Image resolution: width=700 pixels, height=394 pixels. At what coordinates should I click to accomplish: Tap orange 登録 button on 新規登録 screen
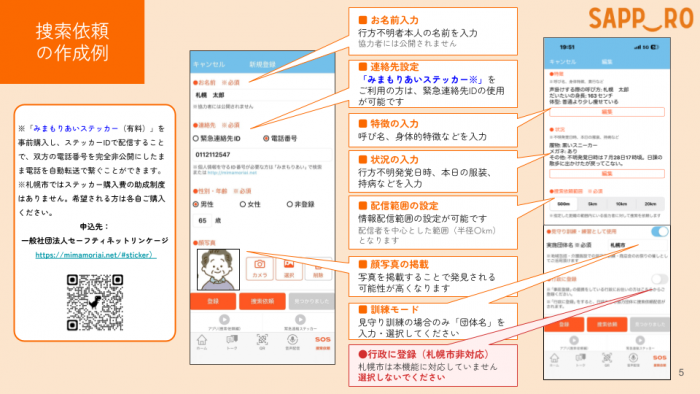click(x=213, y=301)
